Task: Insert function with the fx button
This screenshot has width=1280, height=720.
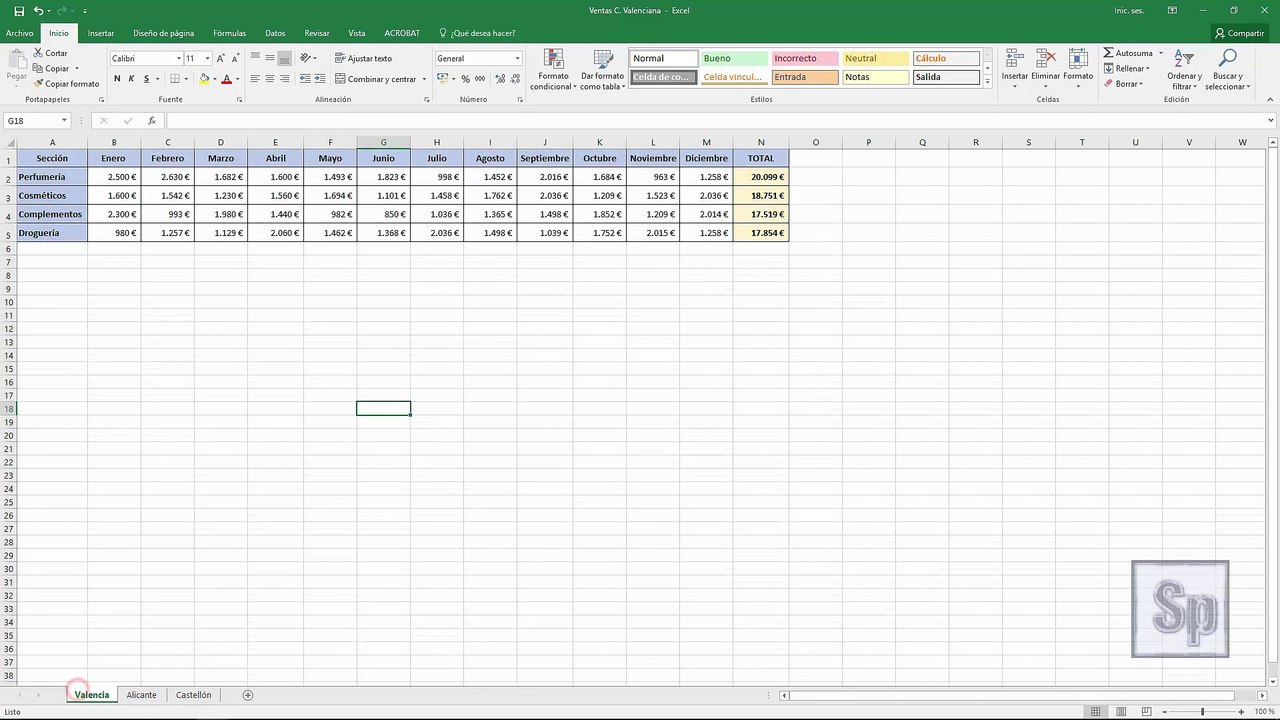Action: coord(151,121)
